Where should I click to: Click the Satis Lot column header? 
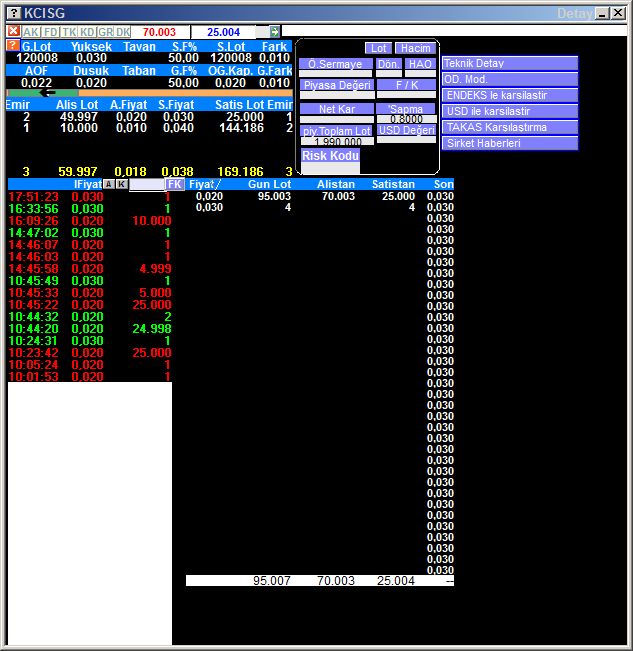point(240,105)
